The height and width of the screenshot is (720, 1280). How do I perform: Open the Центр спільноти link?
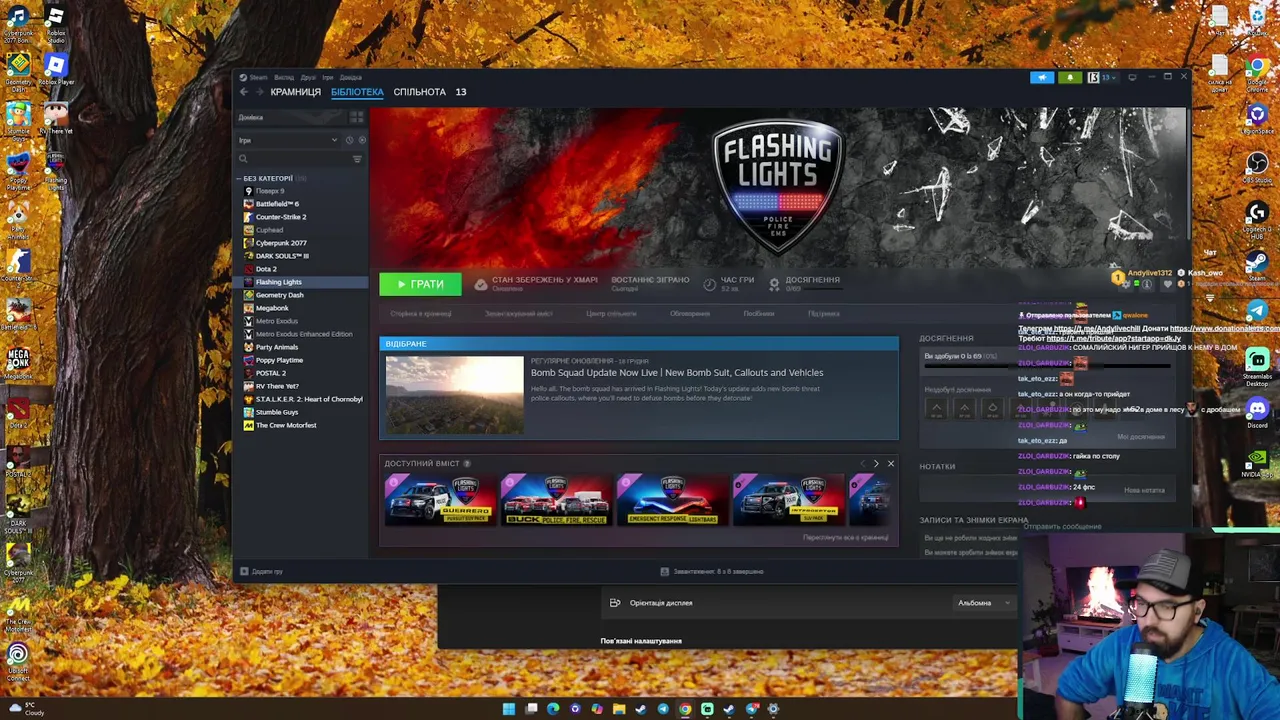tap(611, 314)
